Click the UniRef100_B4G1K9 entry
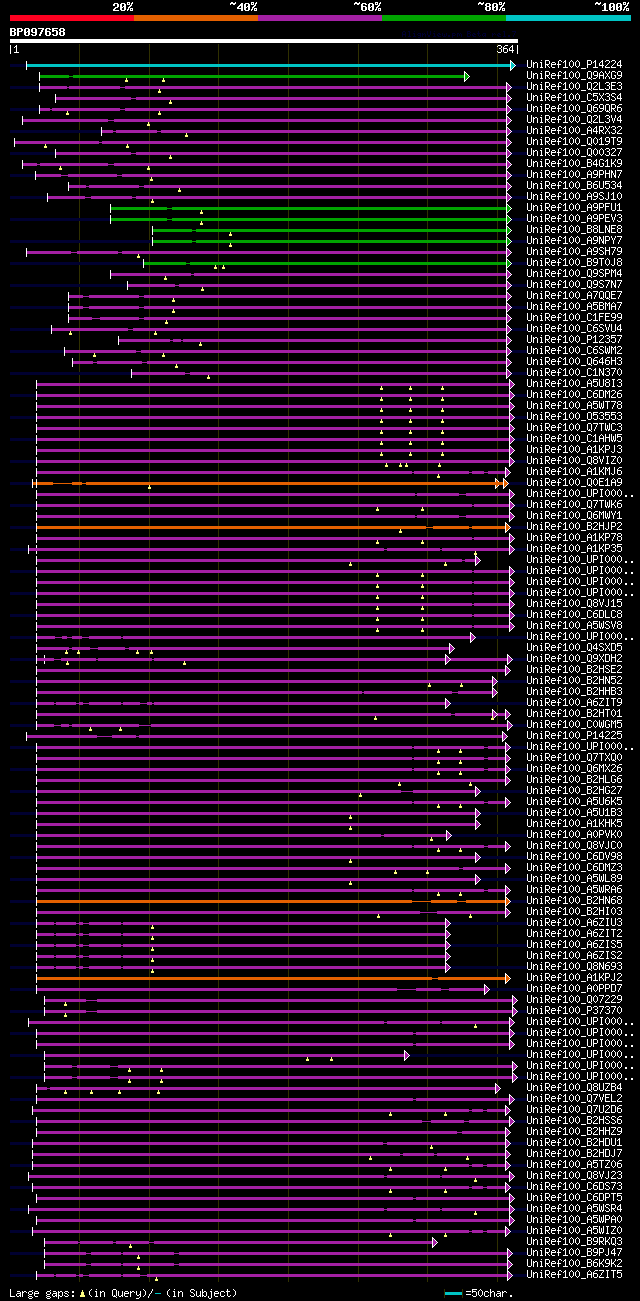The width and height of the screenshot is (640, 1301). point(574,164)
